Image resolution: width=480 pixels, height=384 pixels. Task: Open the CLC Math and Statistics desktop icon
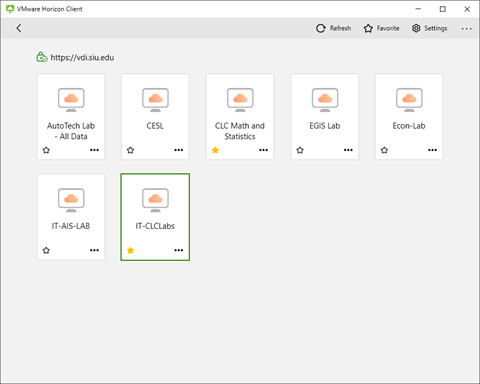tap(240, 99)
